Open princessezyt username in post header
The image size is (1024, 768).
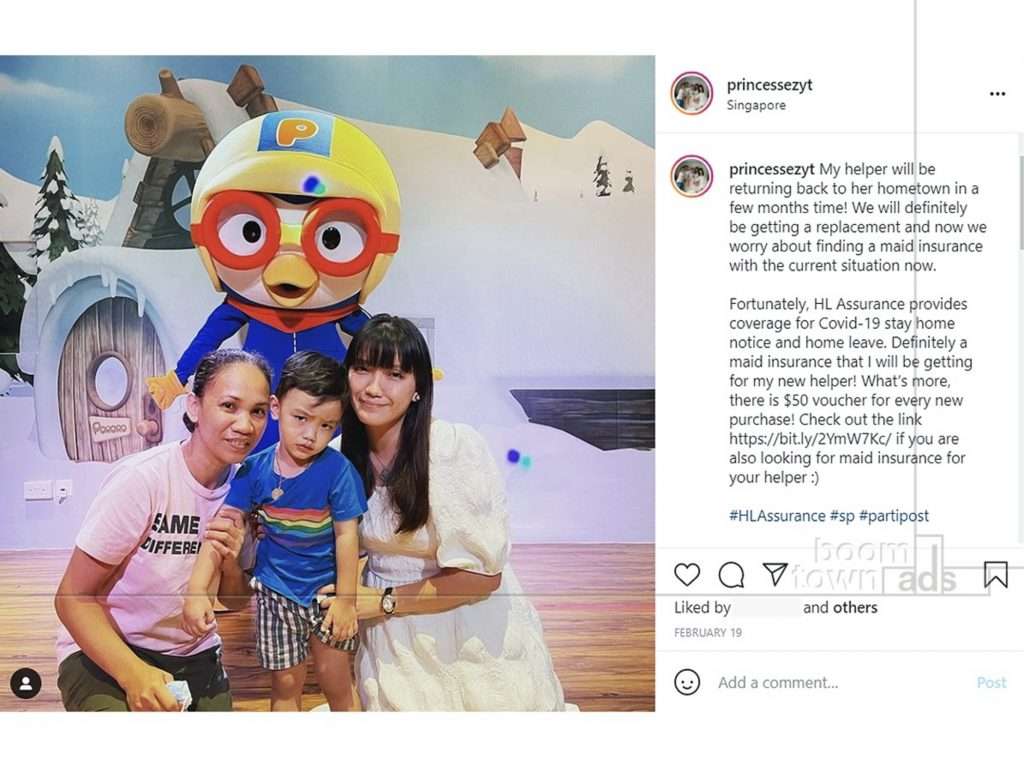tap(769, 85)
